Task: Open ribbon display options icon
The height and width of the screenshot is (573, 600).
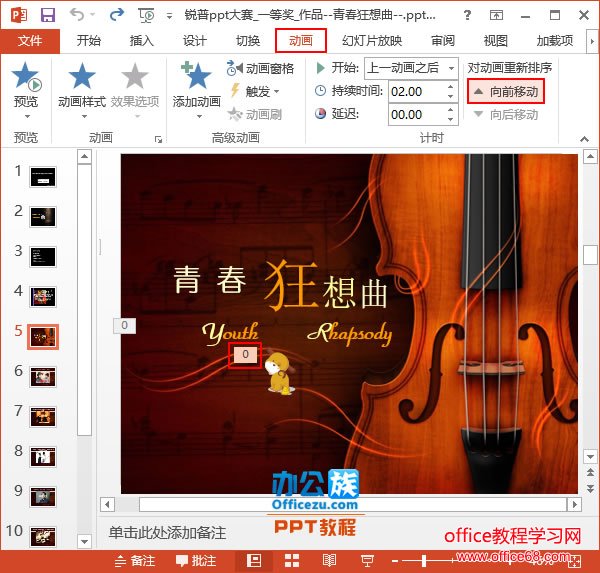Action: (496, 15)
